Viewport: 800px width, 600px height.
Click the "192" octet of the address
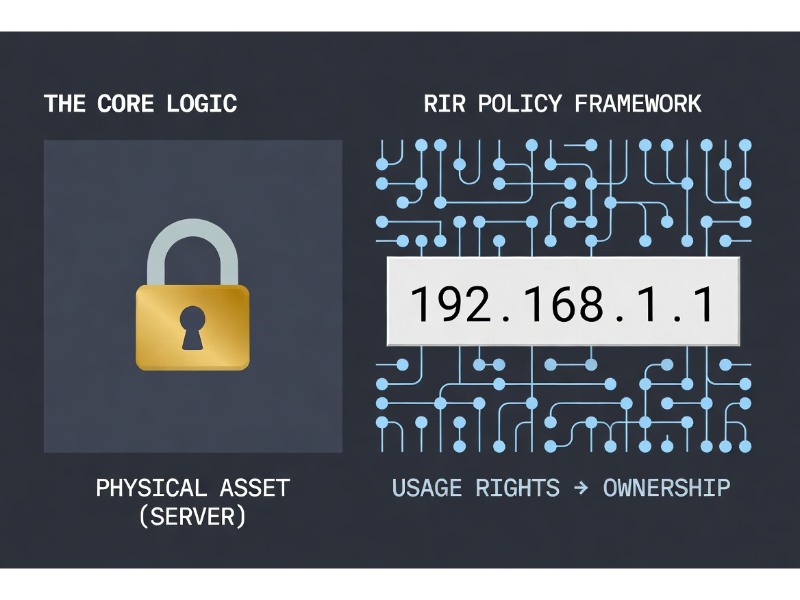click(443, 303)
